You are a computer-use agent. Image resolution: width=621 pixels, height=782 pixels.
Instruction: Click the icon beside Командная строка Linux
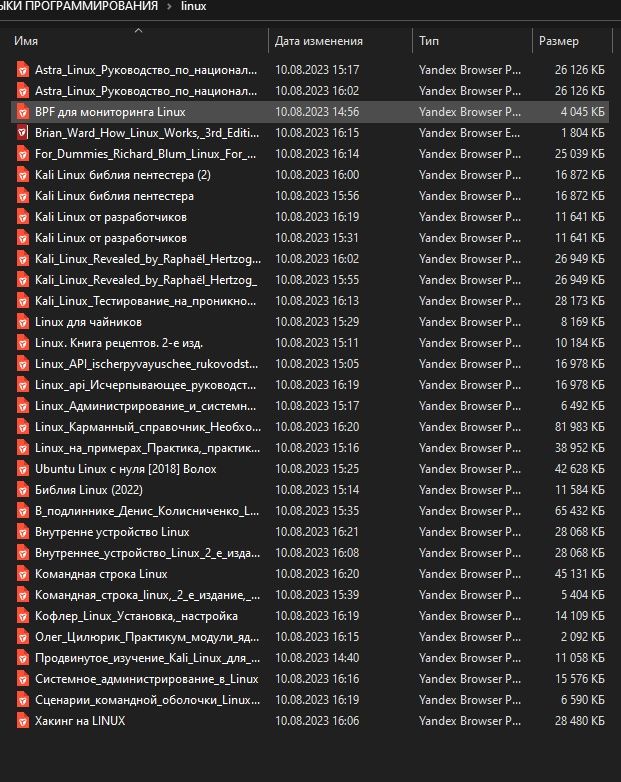(22, 574)
